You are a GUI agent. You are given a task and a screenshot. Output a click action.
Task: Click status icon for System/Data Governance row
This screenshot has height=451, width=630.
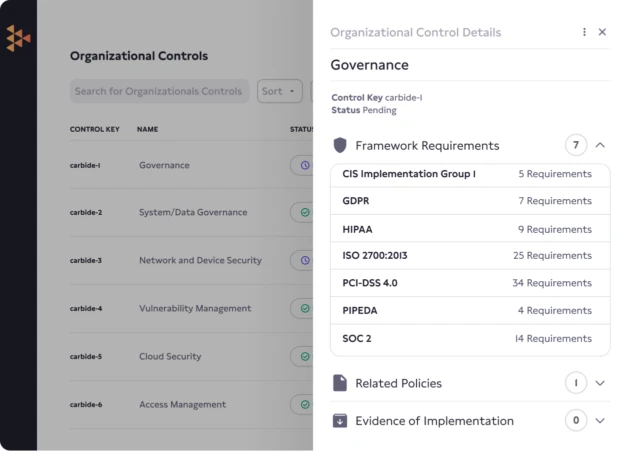(x=305, y=212)
